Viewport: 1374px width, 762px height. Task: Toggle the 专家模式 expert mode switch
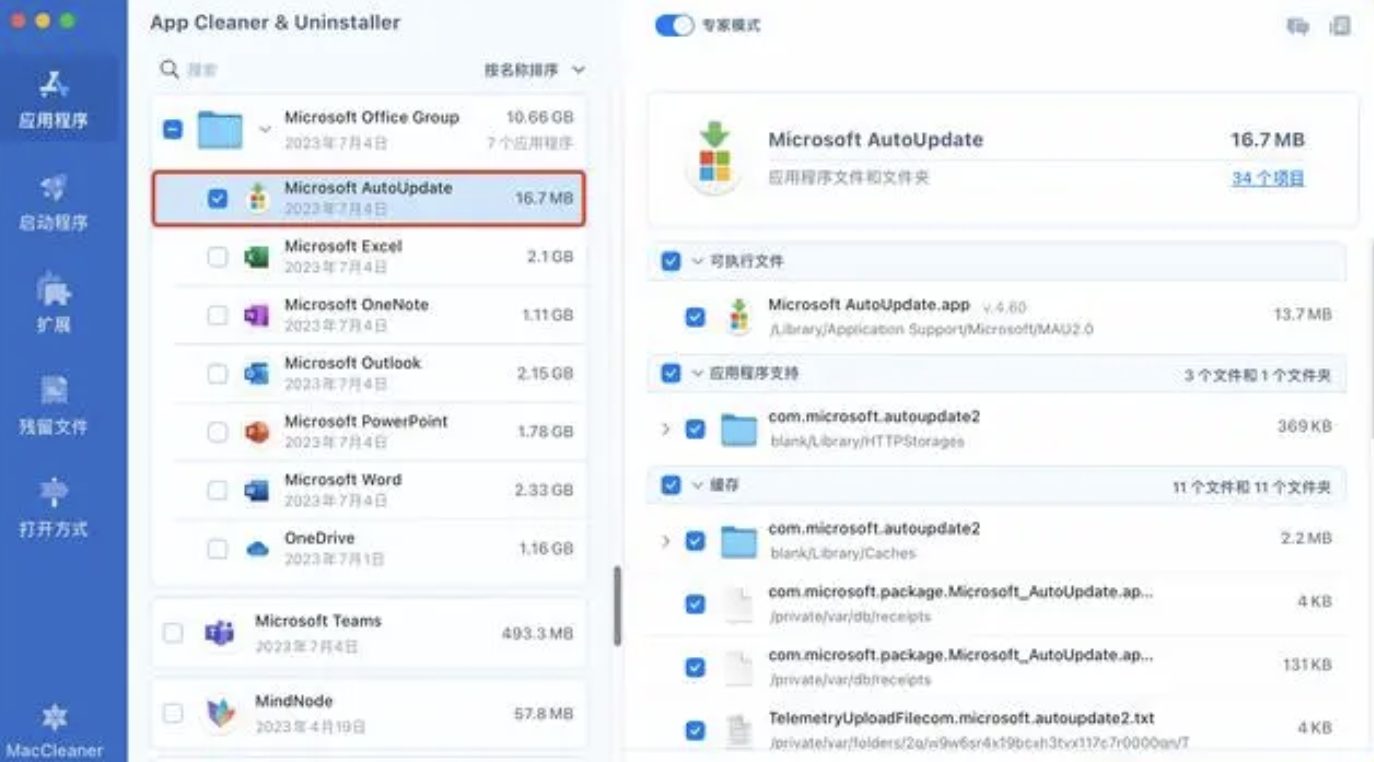coord(674,25)
